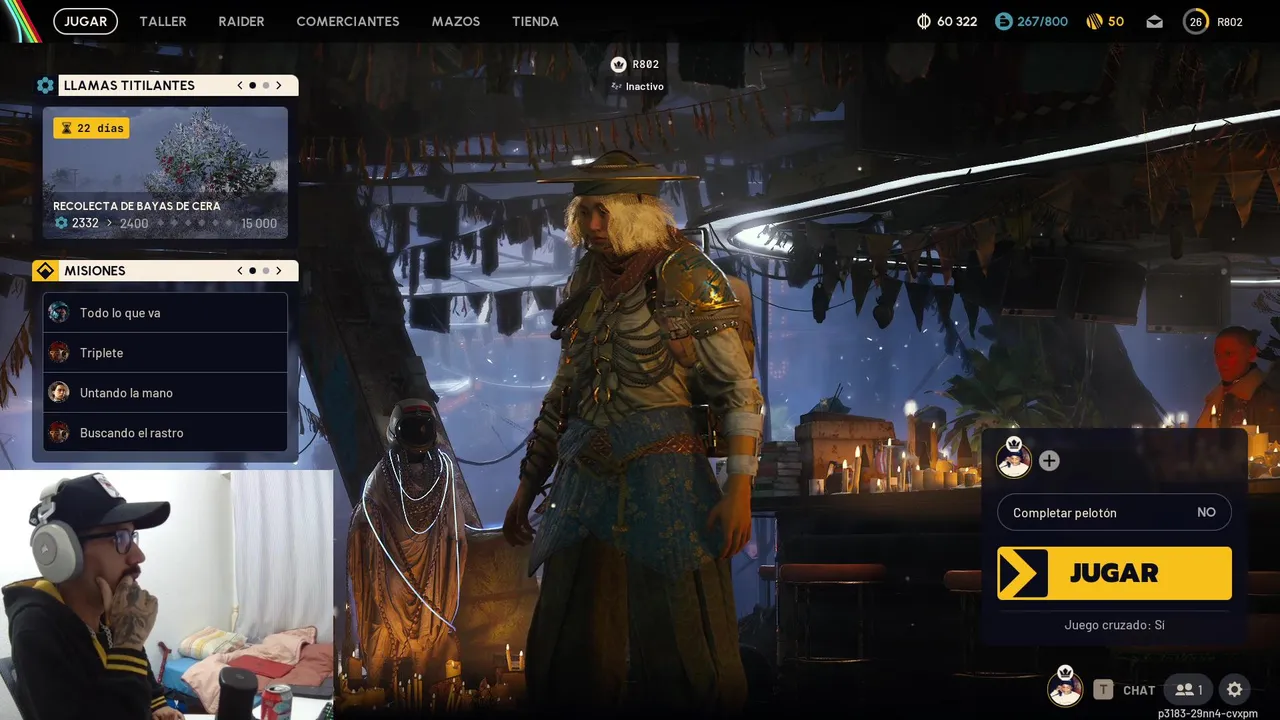1280x720 pixels.
Task: Click the second Llamas Titilantes page dot
Action: coord(265,86)
